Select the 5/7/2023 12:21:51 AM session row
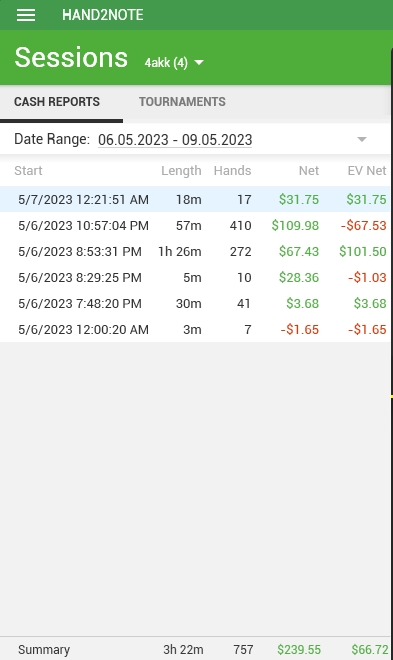Screen dimensions: 393x660 pos(195,199)
